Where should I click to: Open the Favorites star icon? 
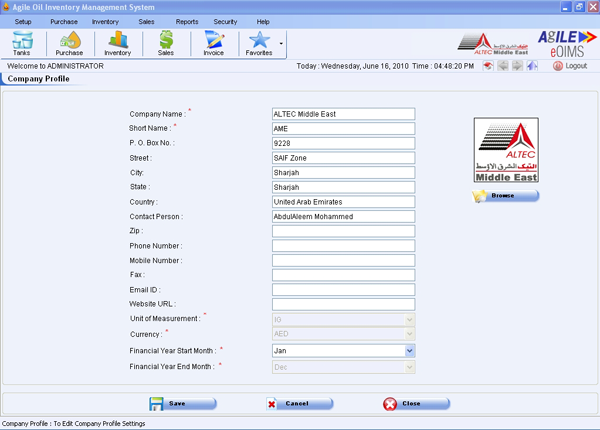[x=259, y=43]
